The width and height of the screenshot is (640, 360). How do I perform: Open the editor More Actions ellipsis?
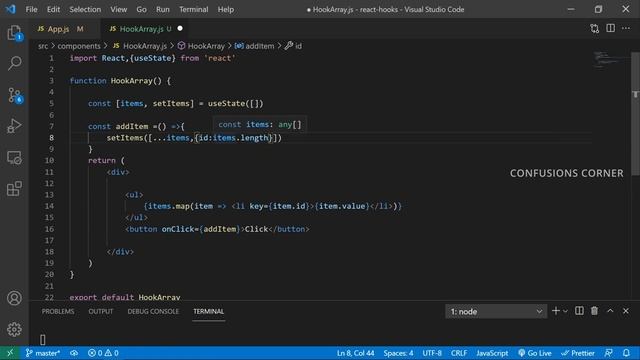(x=626, y=28)
